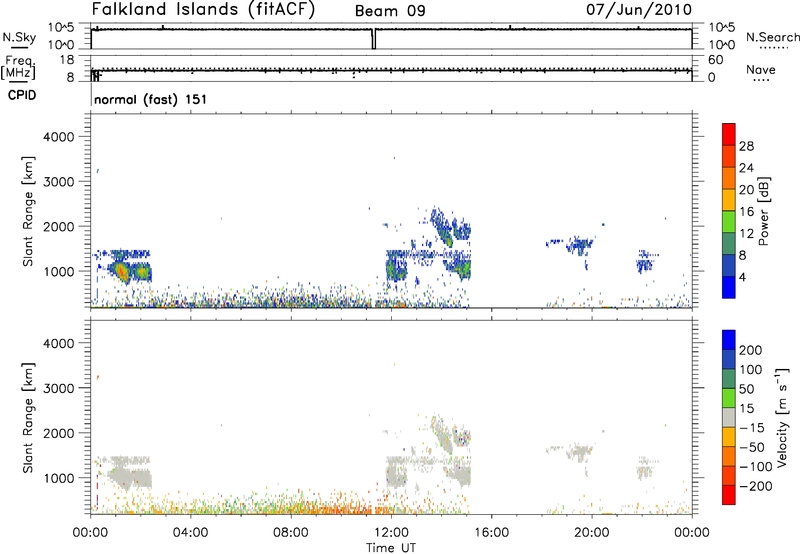
Task: Click the 'N.Search' legend label
Action: pos(772,37)
